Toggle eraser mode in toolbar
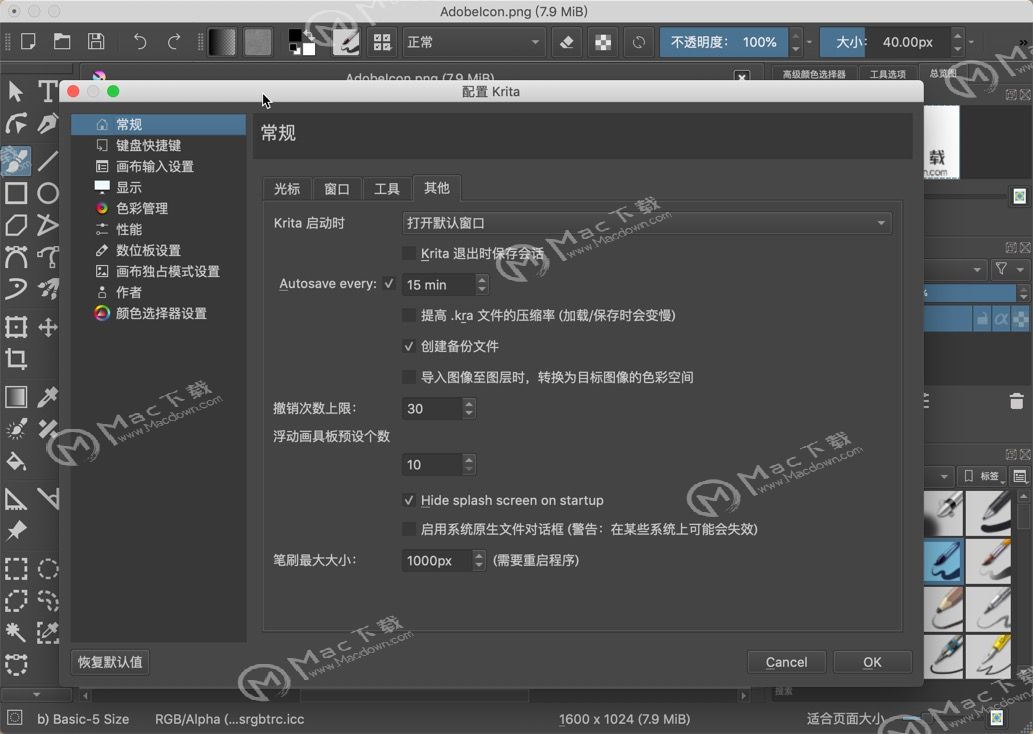This screenshot has height=734, width=1033. (566, 42)
